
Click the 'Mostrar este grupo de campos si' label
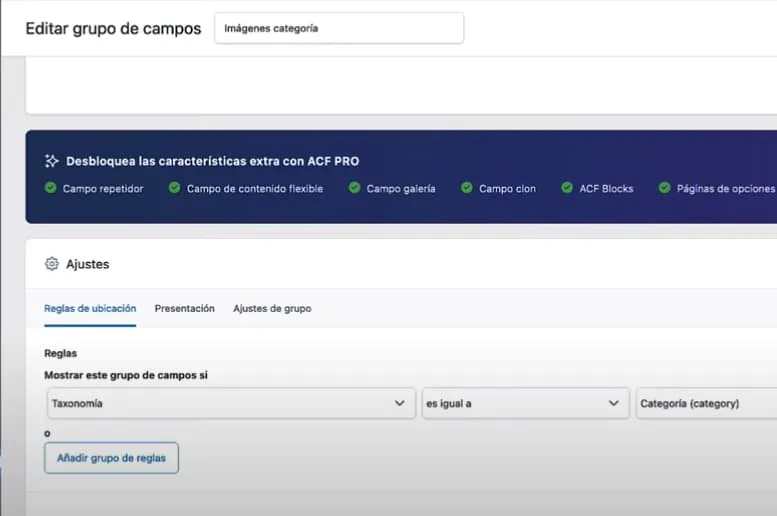(126, 375)
